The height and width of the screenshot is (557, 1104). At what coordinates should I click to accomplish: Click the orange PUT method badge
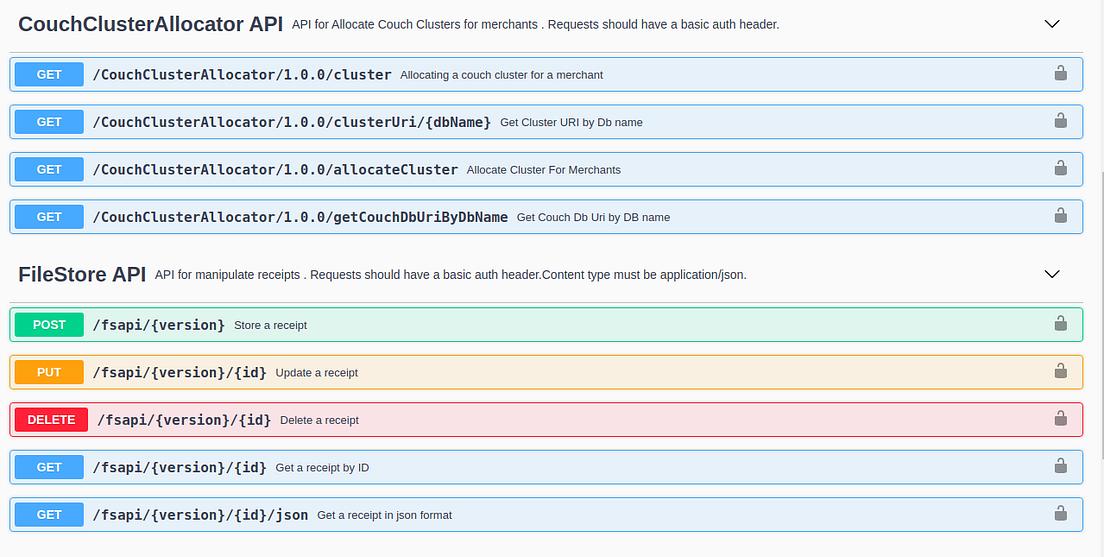coord(49,373)
